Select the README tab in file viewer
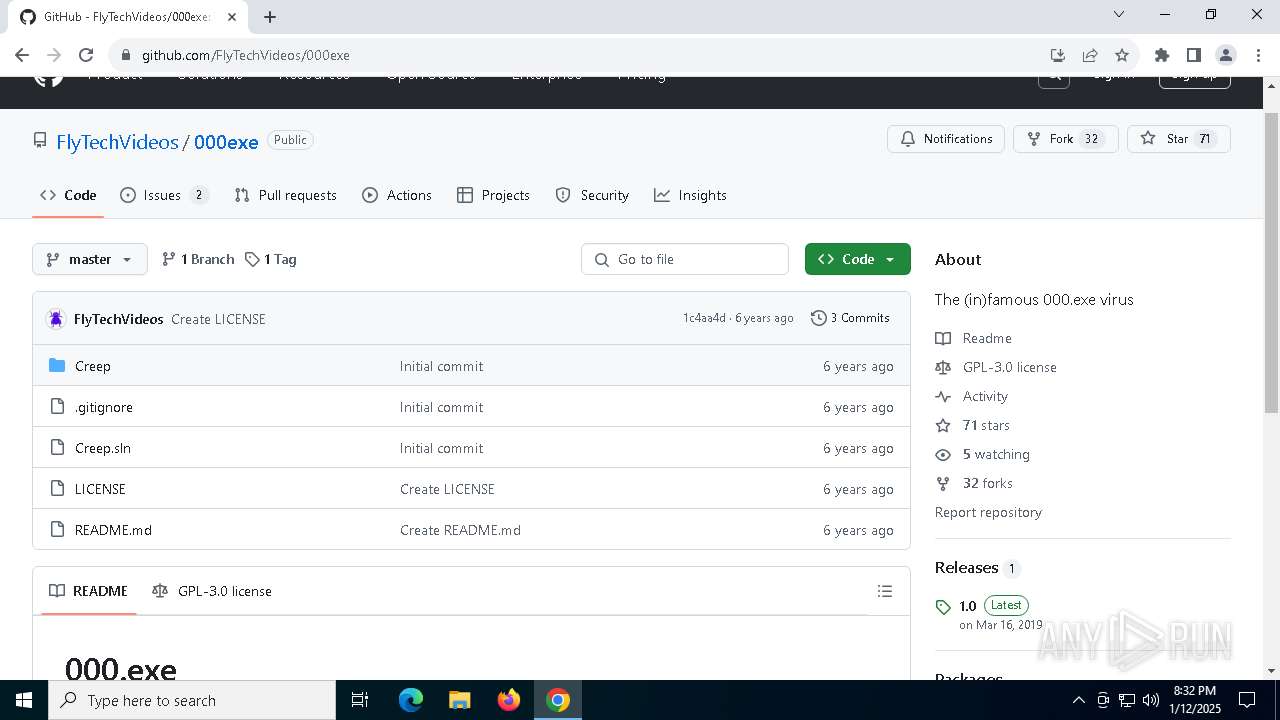Screen dimensions: 1280x720 [x=89, y=591]
